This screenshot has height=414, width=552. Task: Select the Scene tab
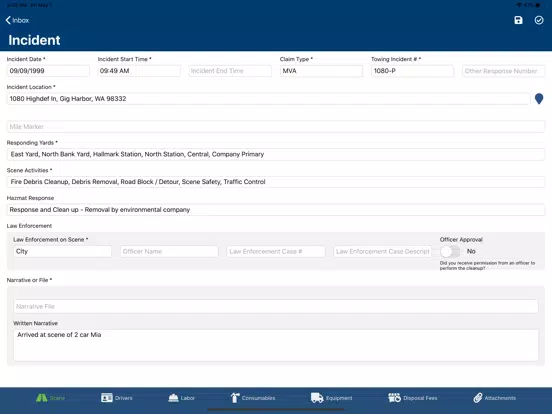[50, 398]
